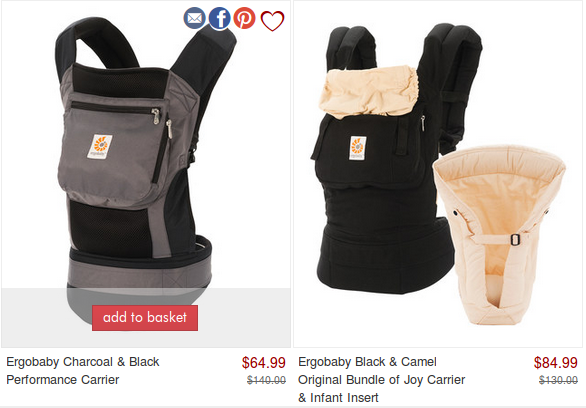Image resolution: width=586 pixels, height=408 pixels.
Task: Click the add to basket button
Action: click(145, 318)
